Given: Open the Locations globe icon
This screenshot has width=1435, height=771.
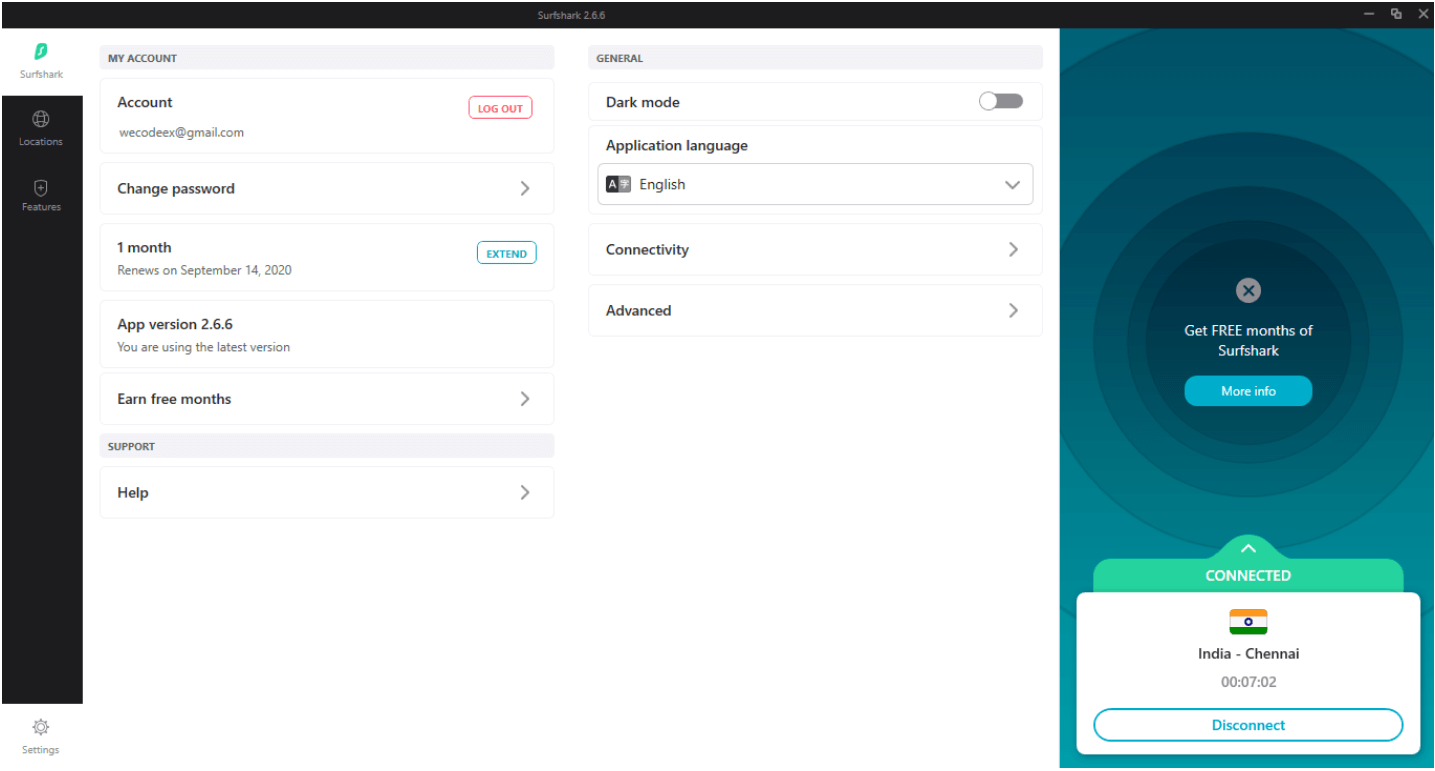Looking at the screenshot, I should tap(41, 119).
